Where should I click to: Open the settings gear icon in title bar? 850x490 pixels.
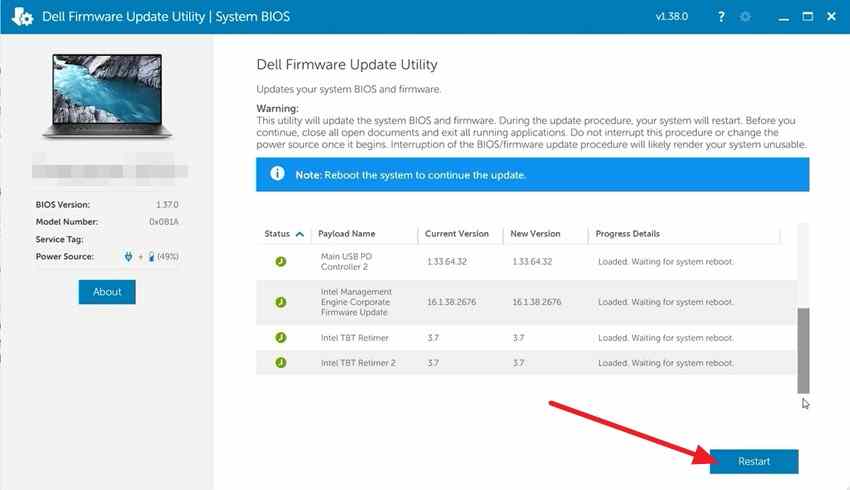[x=745, y=17]
